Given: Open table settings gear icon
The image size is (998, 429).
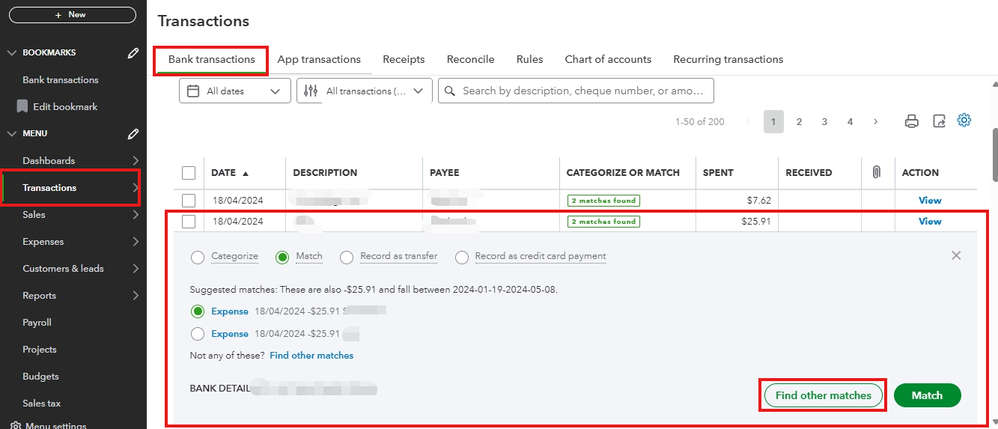Looking at the screenshot, I should click(x=965, y=121).
